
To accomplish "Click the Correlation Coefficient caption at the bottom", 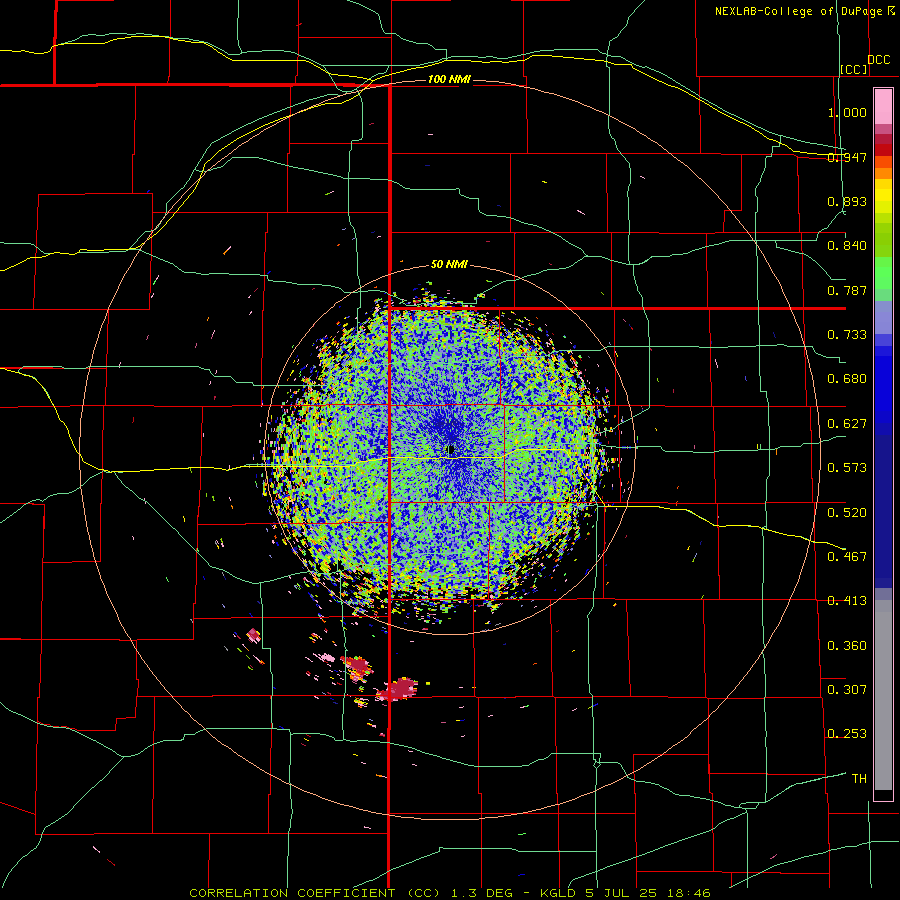I will tap(450, 893).
